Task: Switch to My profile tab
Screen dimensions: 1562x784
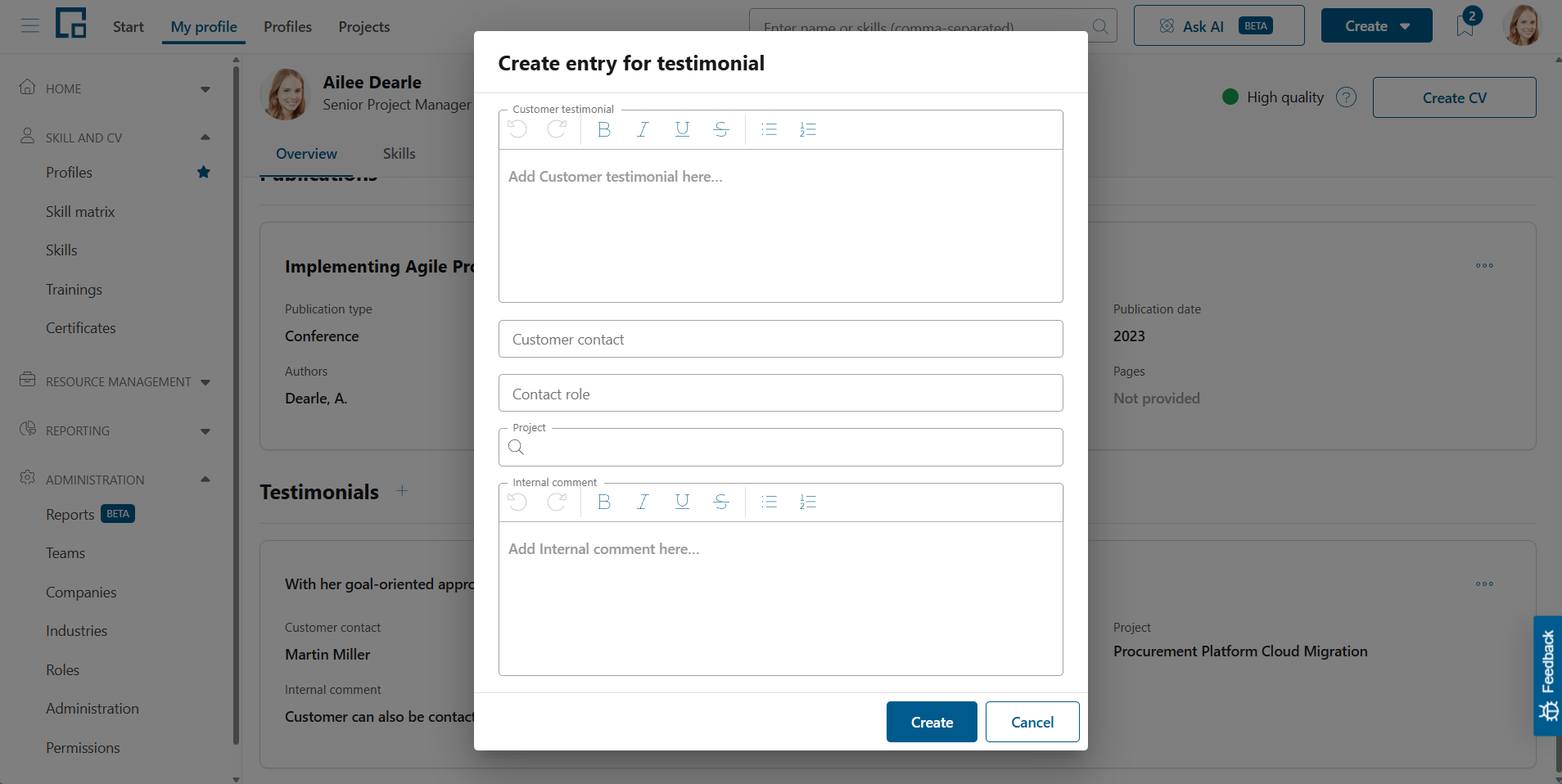Action: 204,27
